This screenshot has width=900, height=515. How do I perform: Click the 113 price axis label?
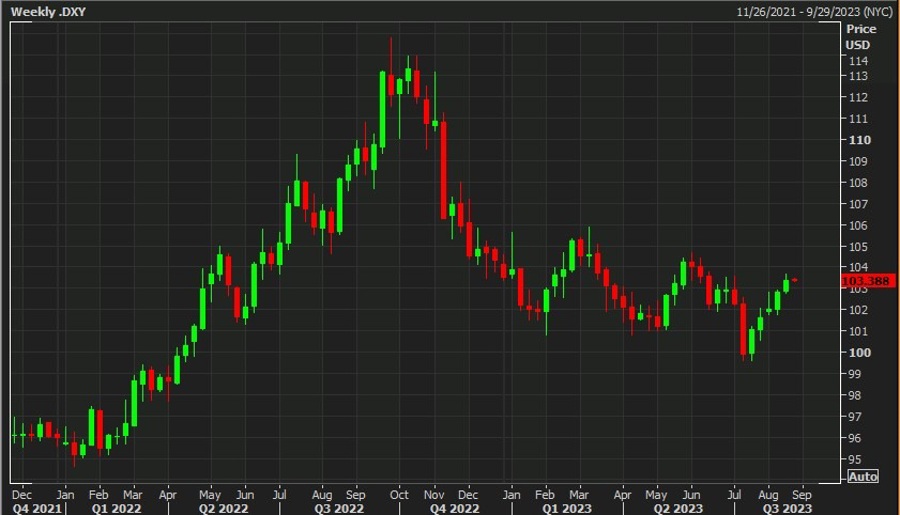[859, 76]
